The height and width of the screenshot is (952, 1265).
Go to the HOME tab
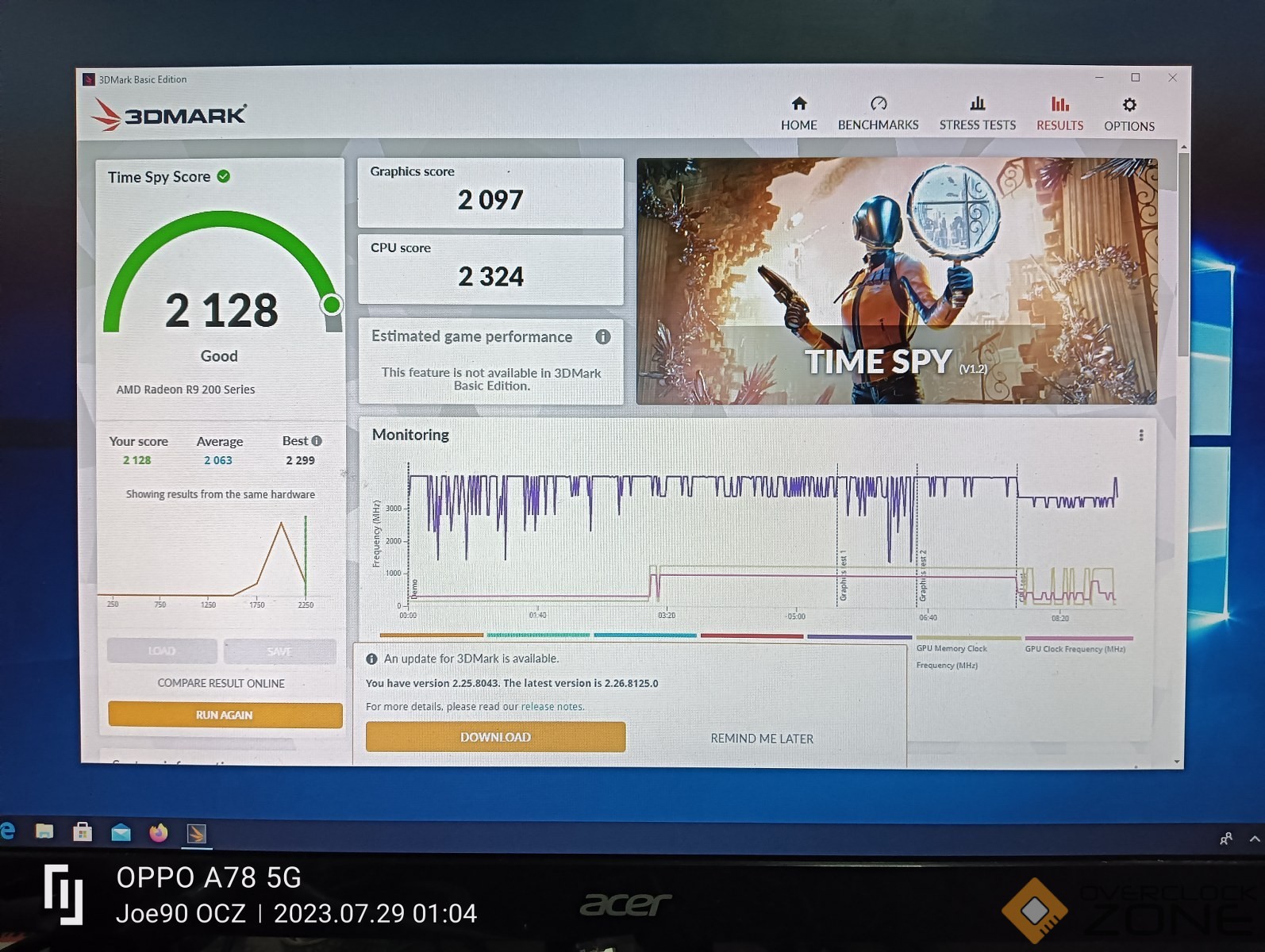(798, 114)
